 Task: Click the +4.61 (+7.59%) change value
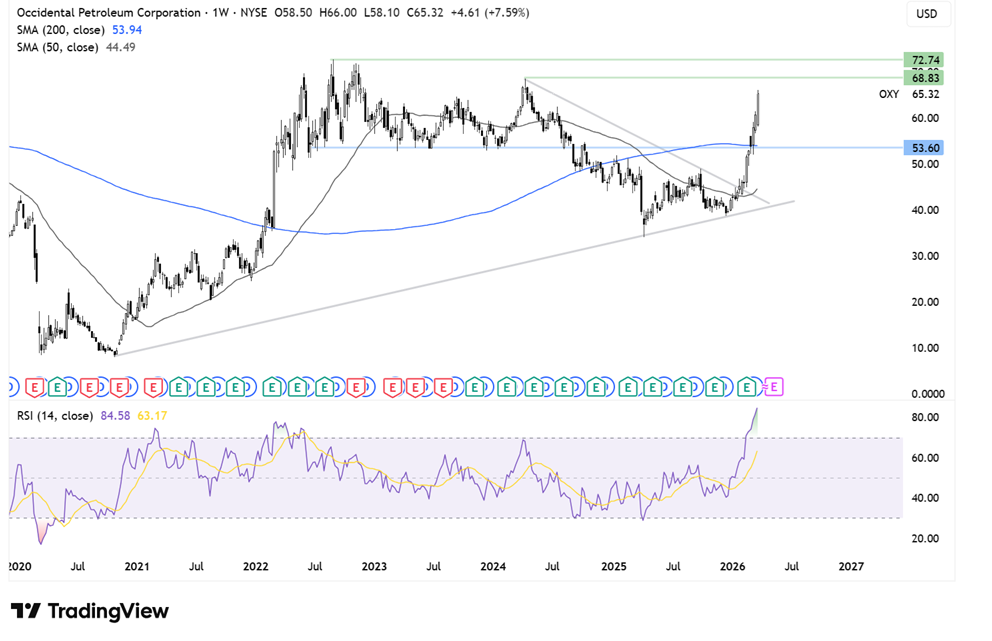pos(490,13)
